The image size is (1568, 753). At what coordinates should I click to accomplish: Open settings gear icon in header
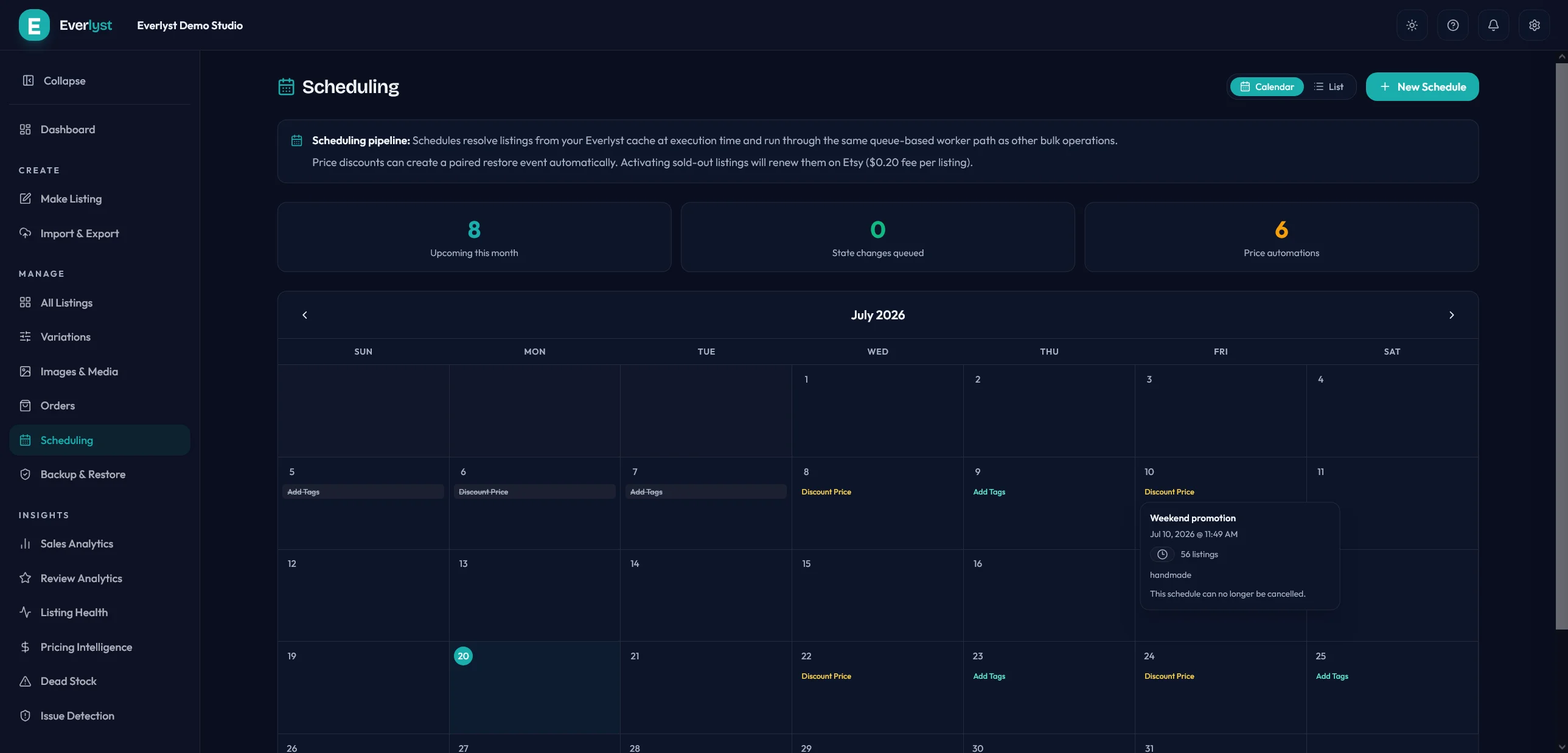click(1534, 25)
